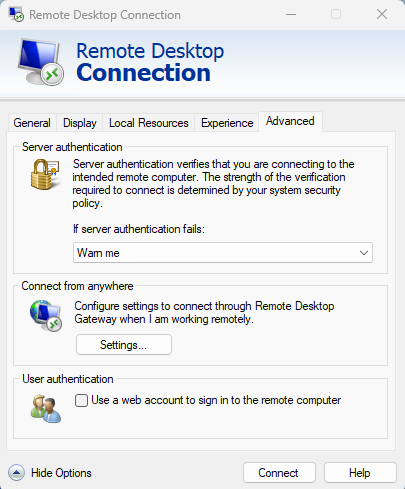Click the padlock certificate icon

pyautogui.click(x=45, y=174)
